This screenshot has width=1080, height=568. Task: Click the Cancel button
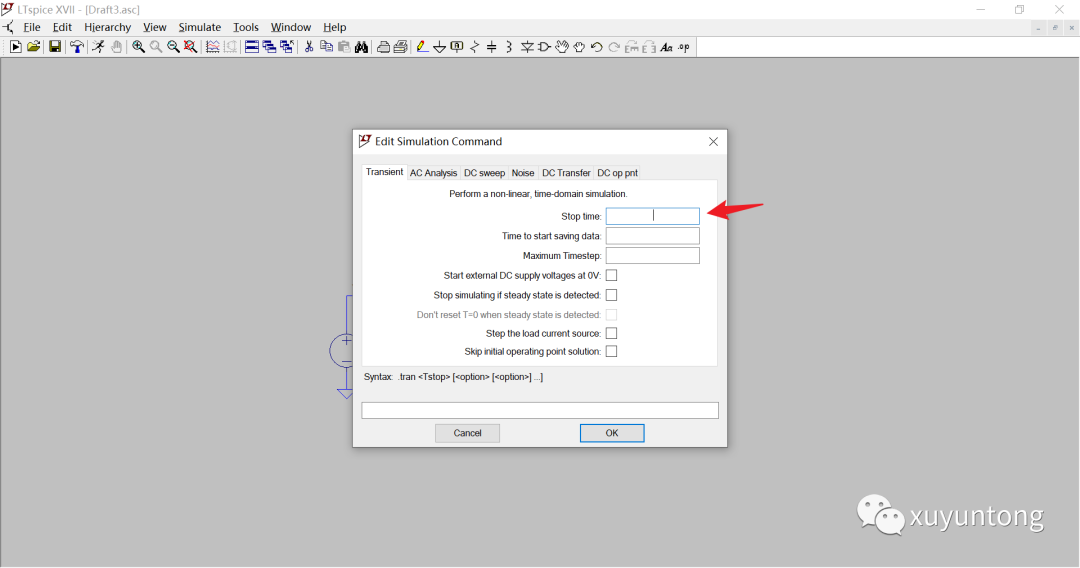[x=468, y=433]
